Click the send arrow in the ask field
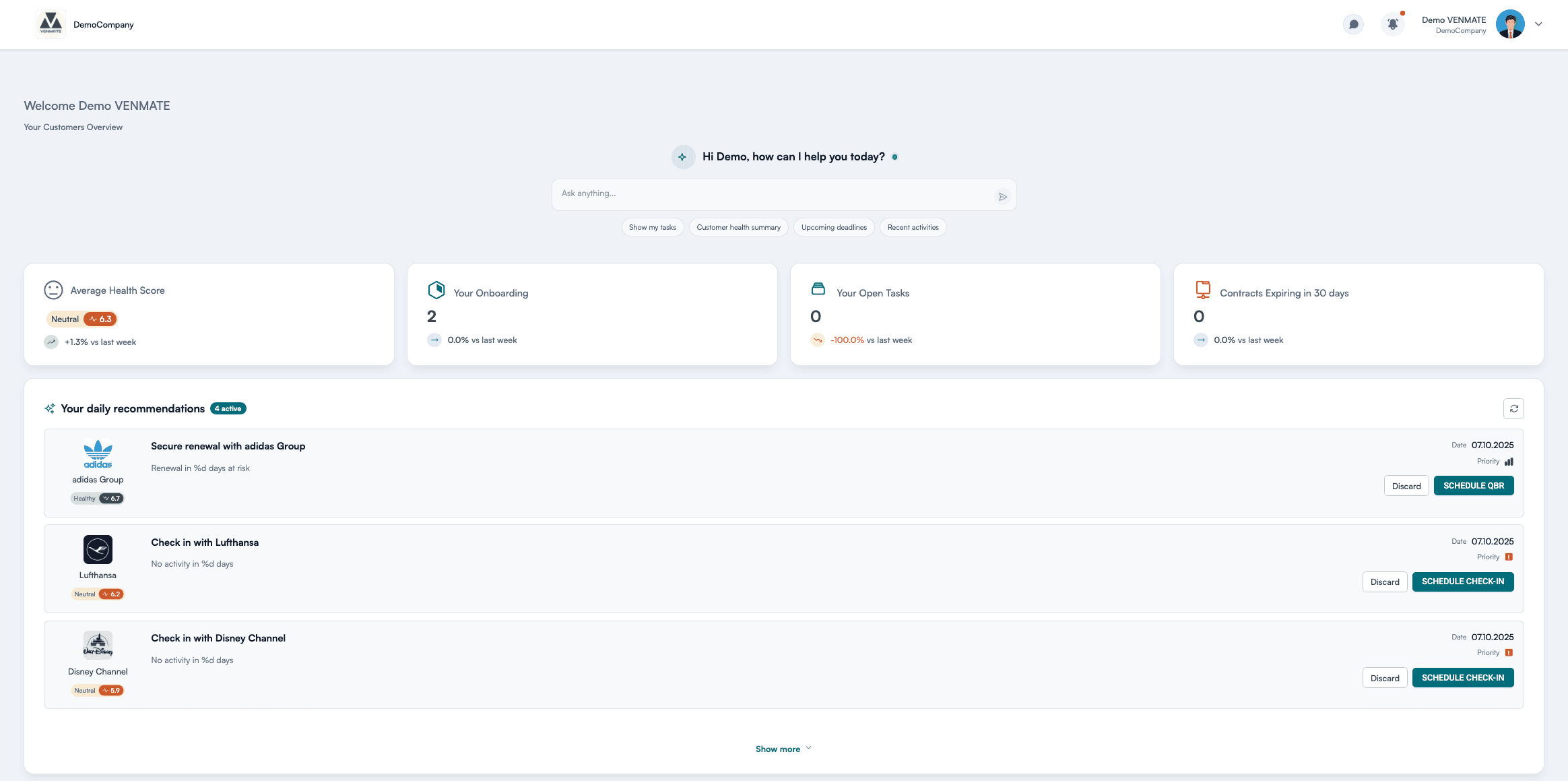Viewport: 1568px width, 781px height. pyautogui.click(x=1003, y=195)
